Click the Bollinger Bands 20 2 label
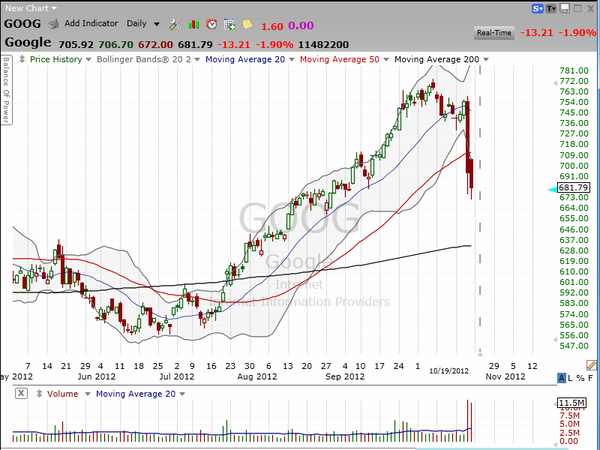The height and width of the screenshot is (450, 600). (x=143, y=59)
